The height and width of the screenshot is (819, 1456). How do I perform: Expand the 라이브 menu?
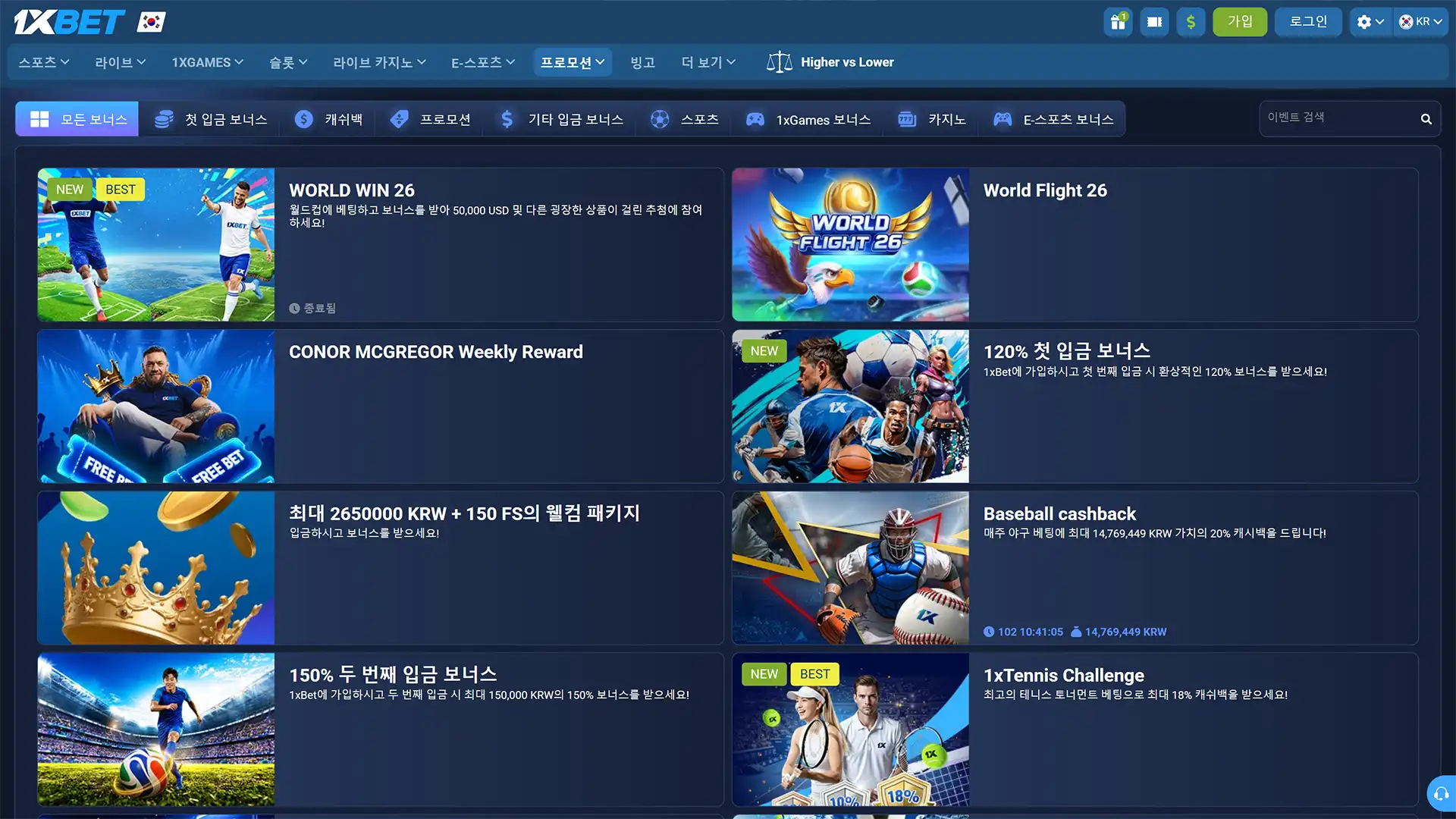[120, 62]
